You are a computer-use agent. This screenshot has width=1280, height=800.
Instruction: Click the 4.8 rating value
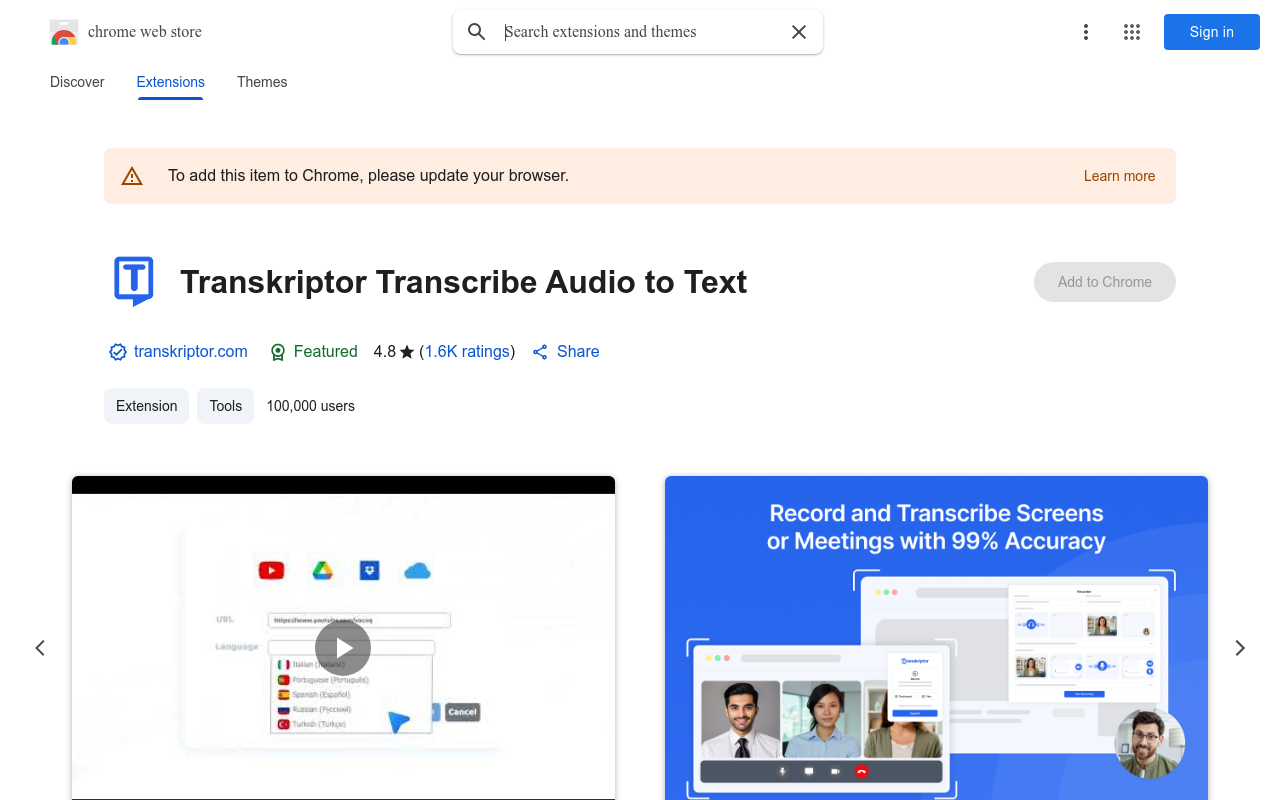(x=385, y=352)
